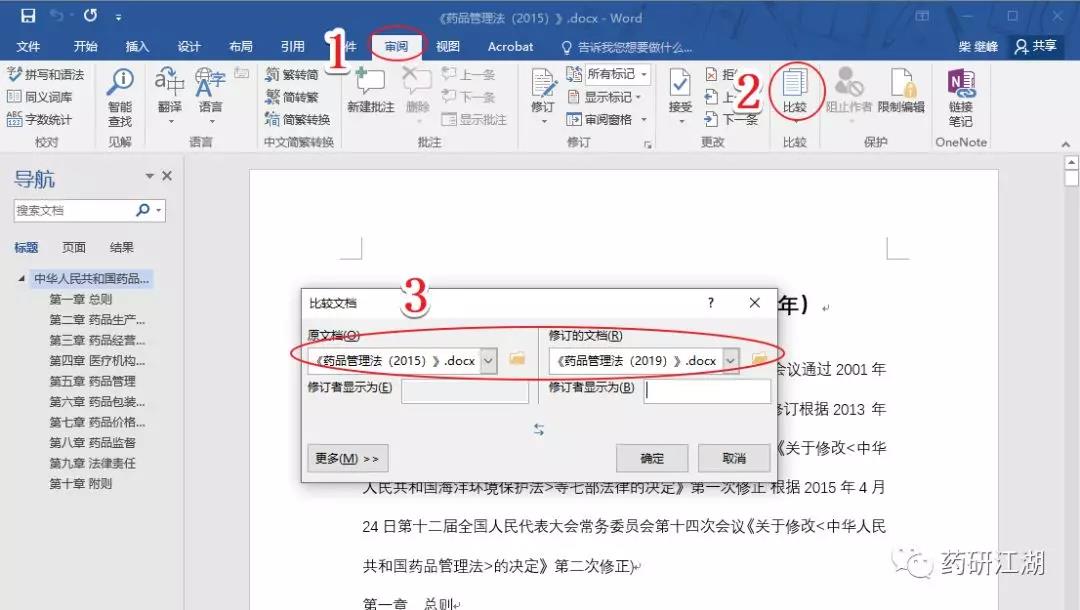Screen dimensions: 1080x610
Task: Open the All Markup (所有标记) dropdown
Action: coord(617,74)
